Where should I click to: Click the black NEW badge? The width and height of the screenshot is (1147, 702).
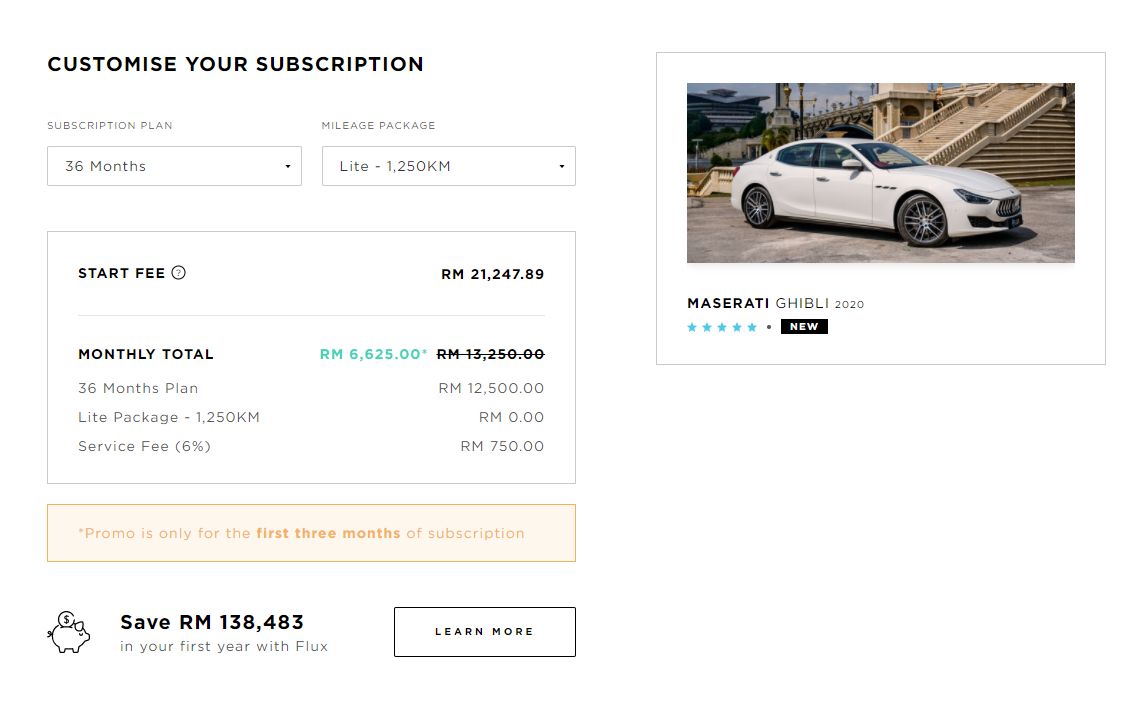804,327
